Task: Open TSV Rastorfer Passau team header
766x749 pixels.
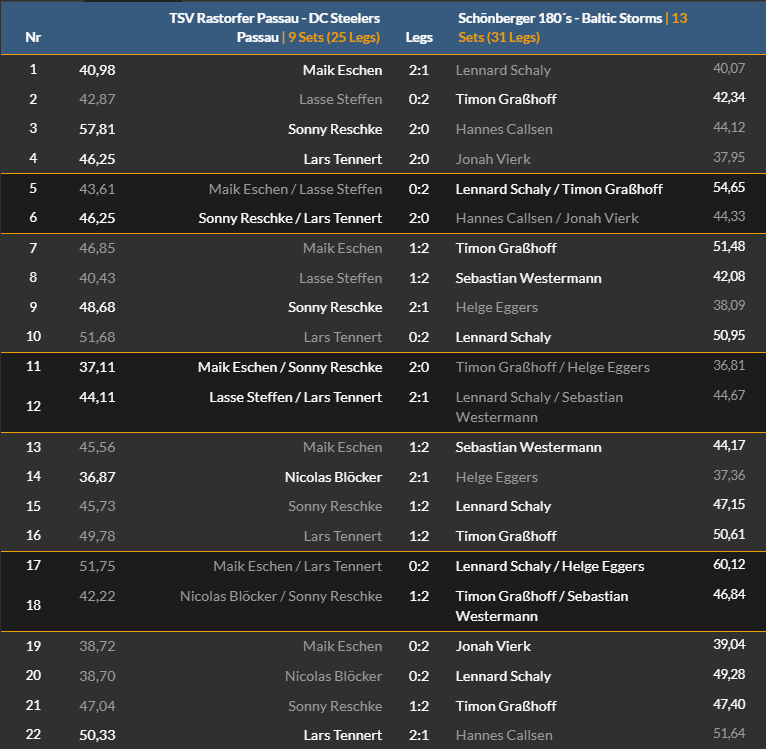Action: point(275,27)
